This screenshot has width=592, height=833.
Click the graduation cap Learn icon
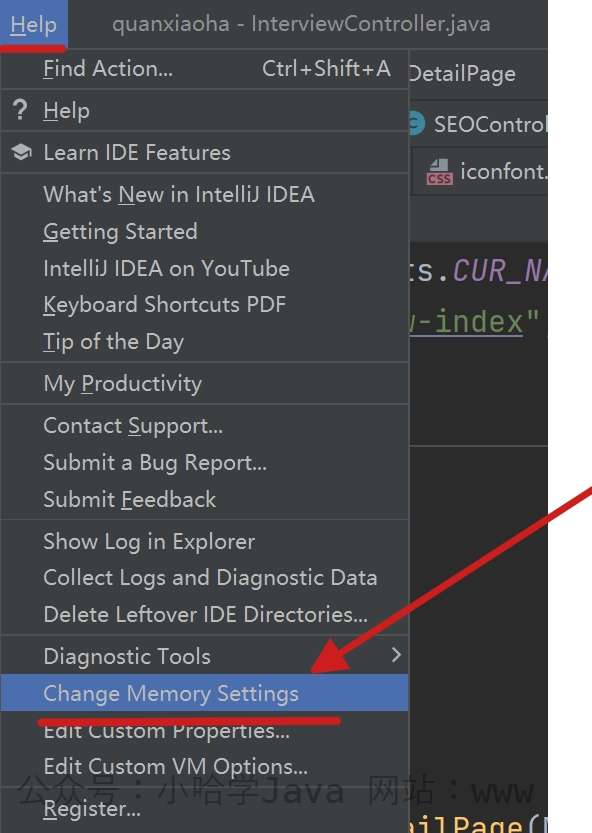pos(21,152)
